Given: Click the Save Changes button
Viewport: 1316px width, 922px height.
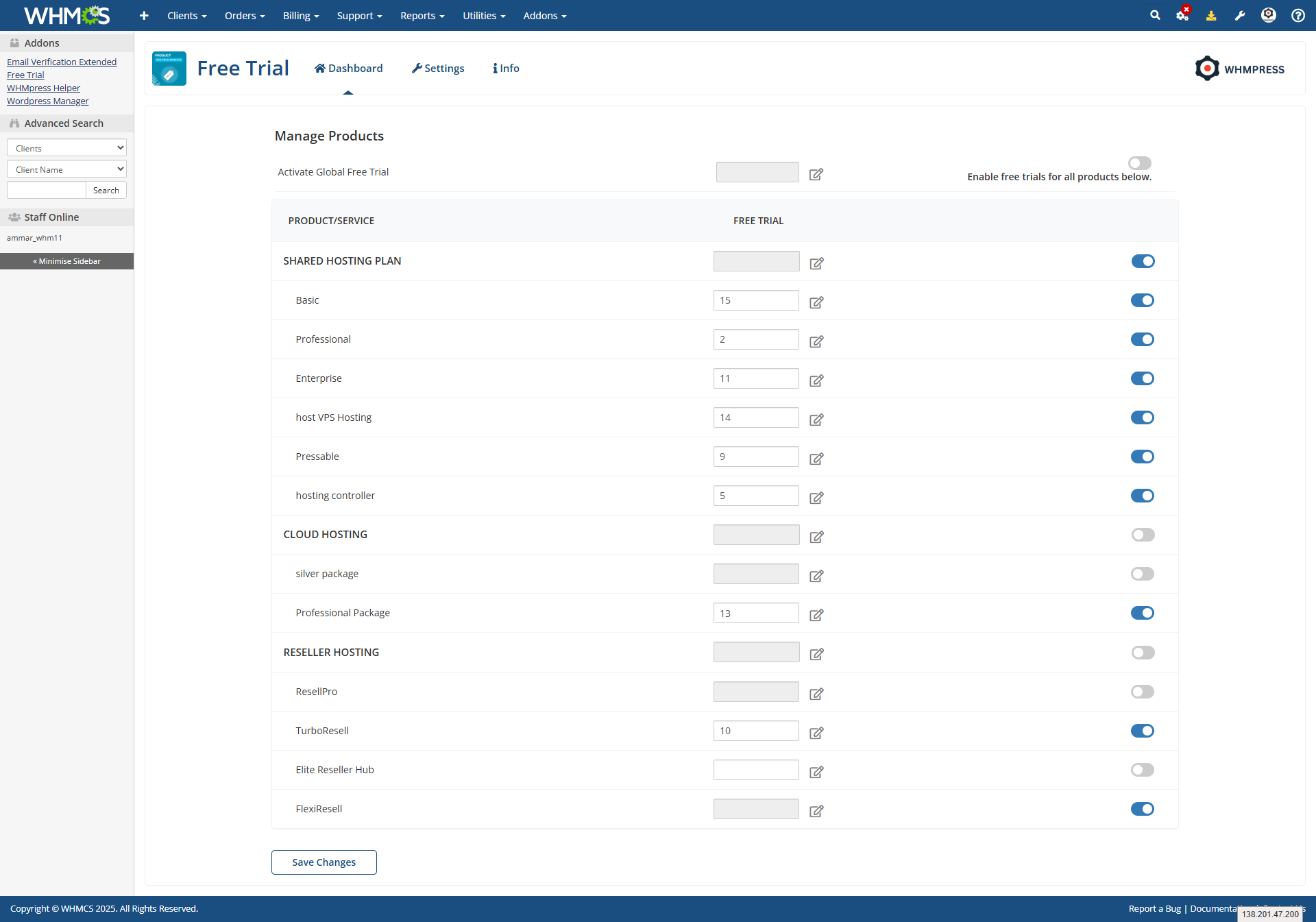Looking at the screenshot, I should coord(324,862).
